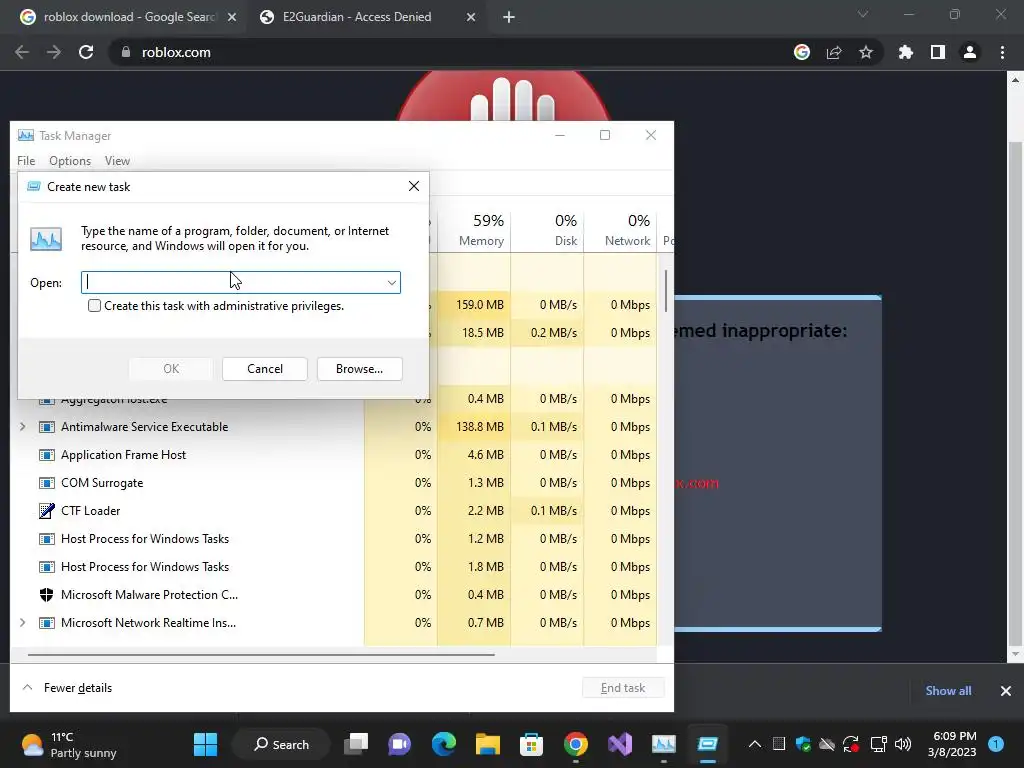The width and height of the screenshot is (1024, 768).
Task: Click the COM Surrogate process icon
Action: [46, 483]
